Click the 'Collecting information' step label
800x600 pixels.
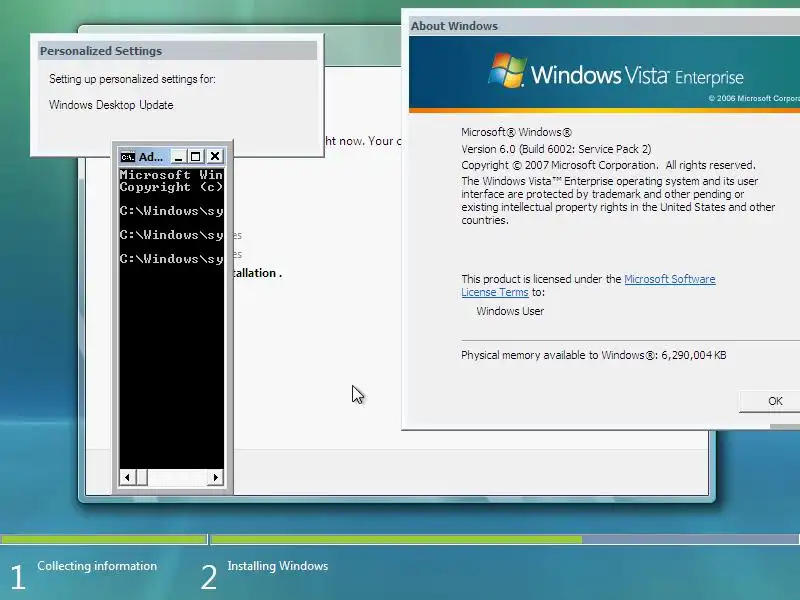coord(97,566)
